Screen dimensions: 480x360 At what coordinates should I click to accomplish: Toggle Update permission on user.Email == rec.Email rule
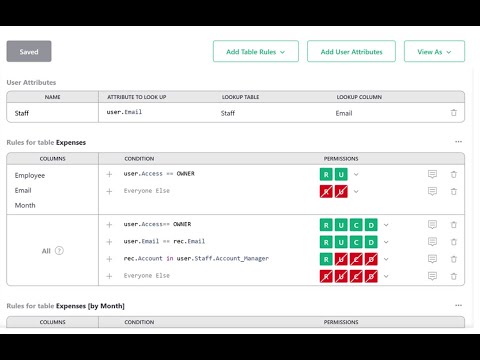pyautogui.click(x=341, y=242)
